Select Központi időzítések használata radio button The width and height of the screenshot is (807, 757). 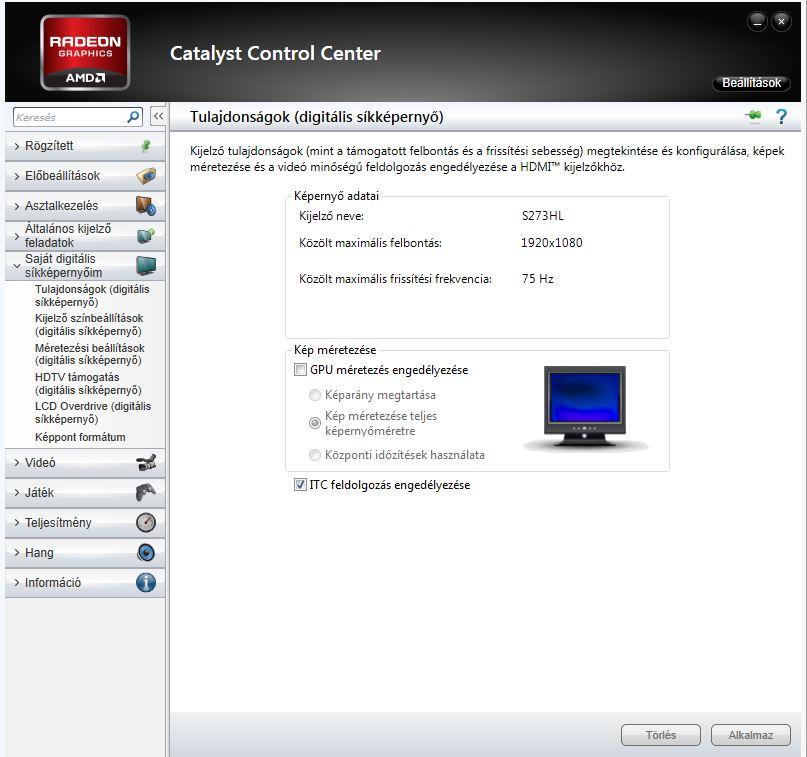(x=314, y=455)
